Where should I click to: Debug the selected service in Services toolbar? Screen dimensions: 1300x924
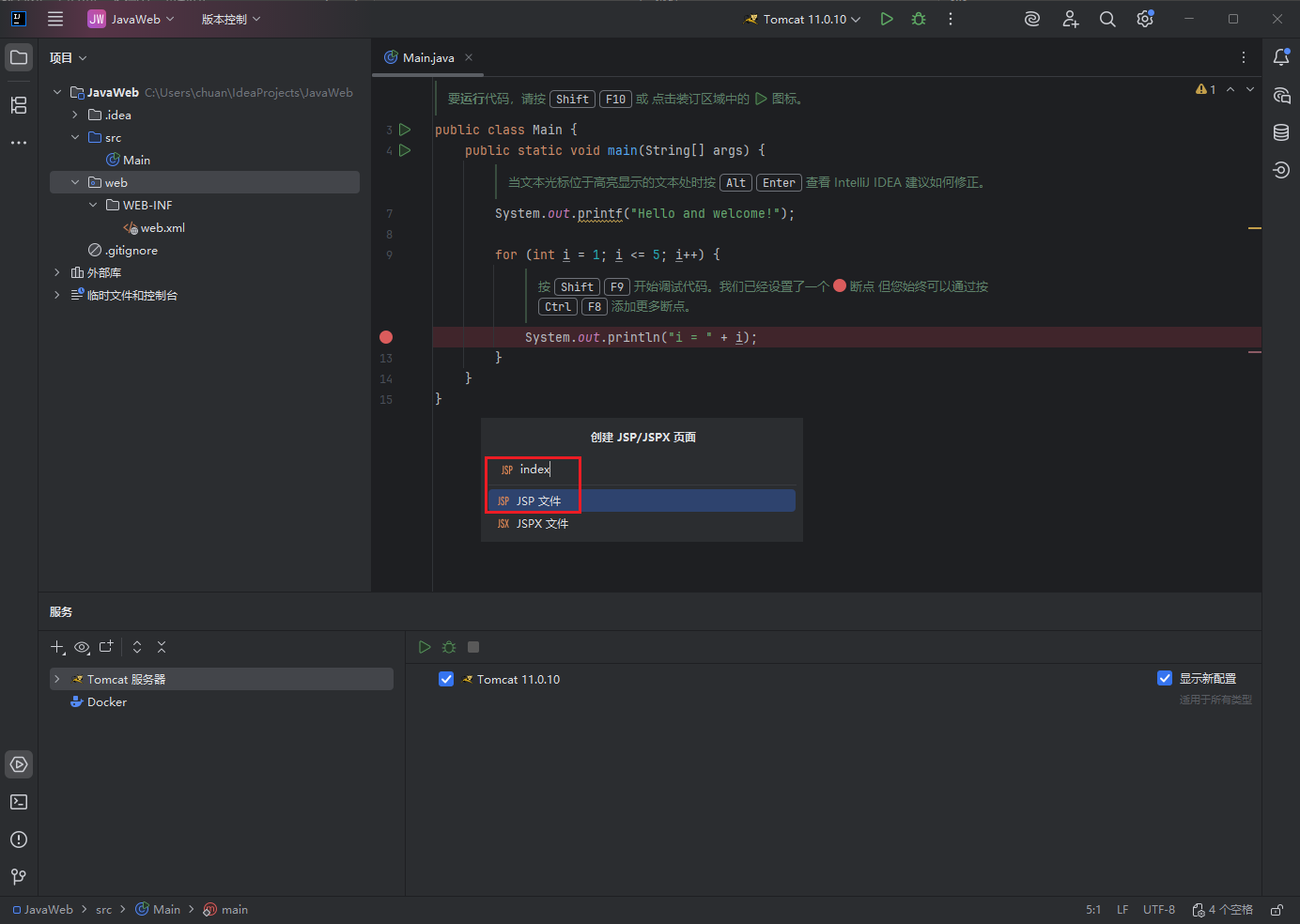449,647
